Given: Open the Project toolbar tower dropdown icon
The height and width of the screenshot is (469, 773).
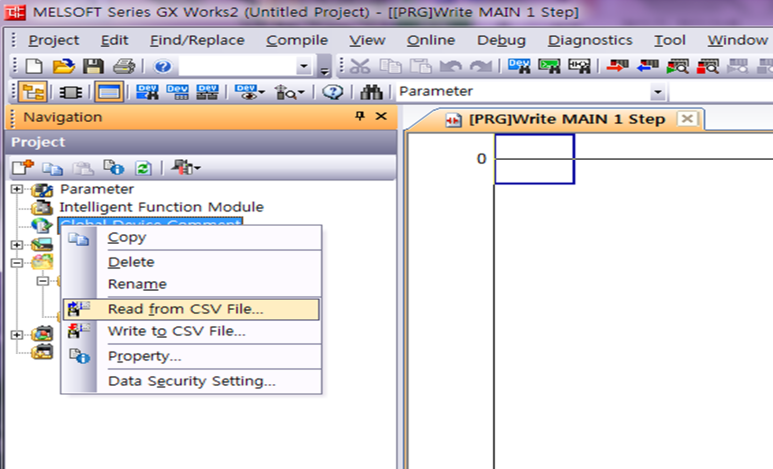Looking at the screenshot, I should coord(185,168).
